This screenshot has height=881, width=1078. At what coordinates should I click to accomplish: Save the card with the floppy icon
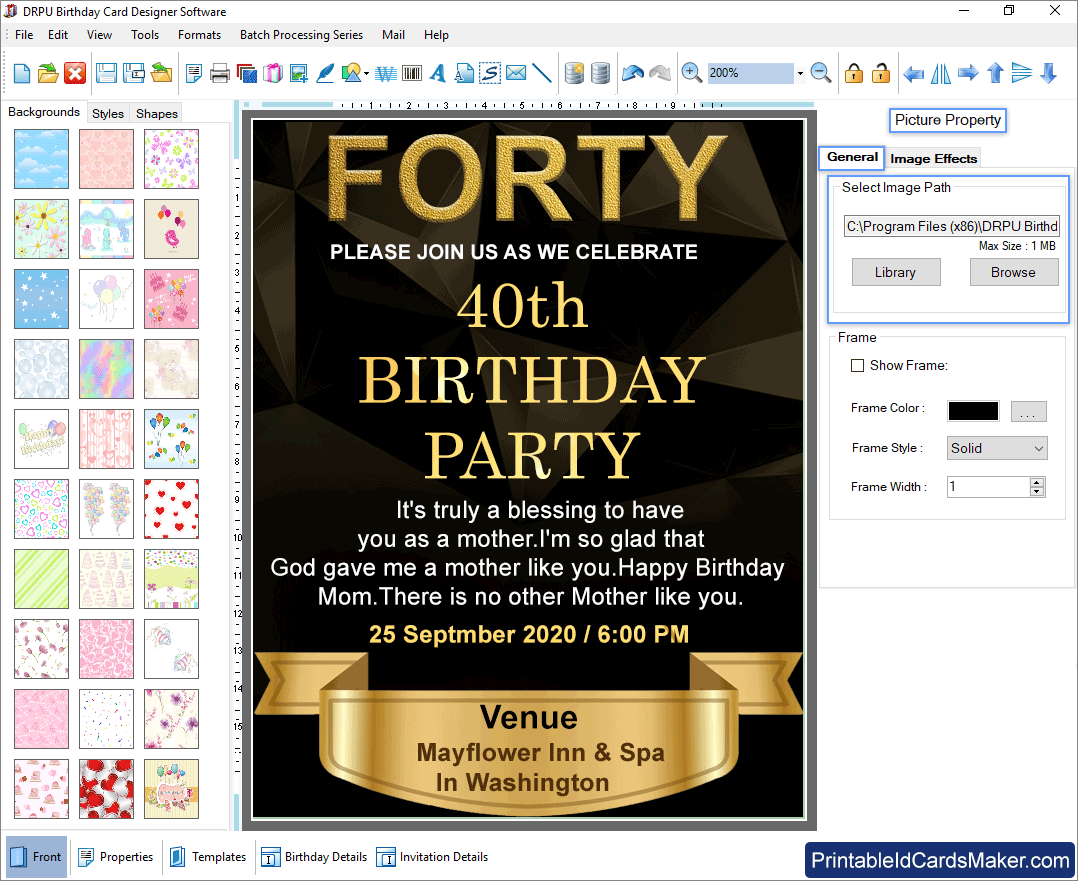pyautogui.click(x=106, y=73)
